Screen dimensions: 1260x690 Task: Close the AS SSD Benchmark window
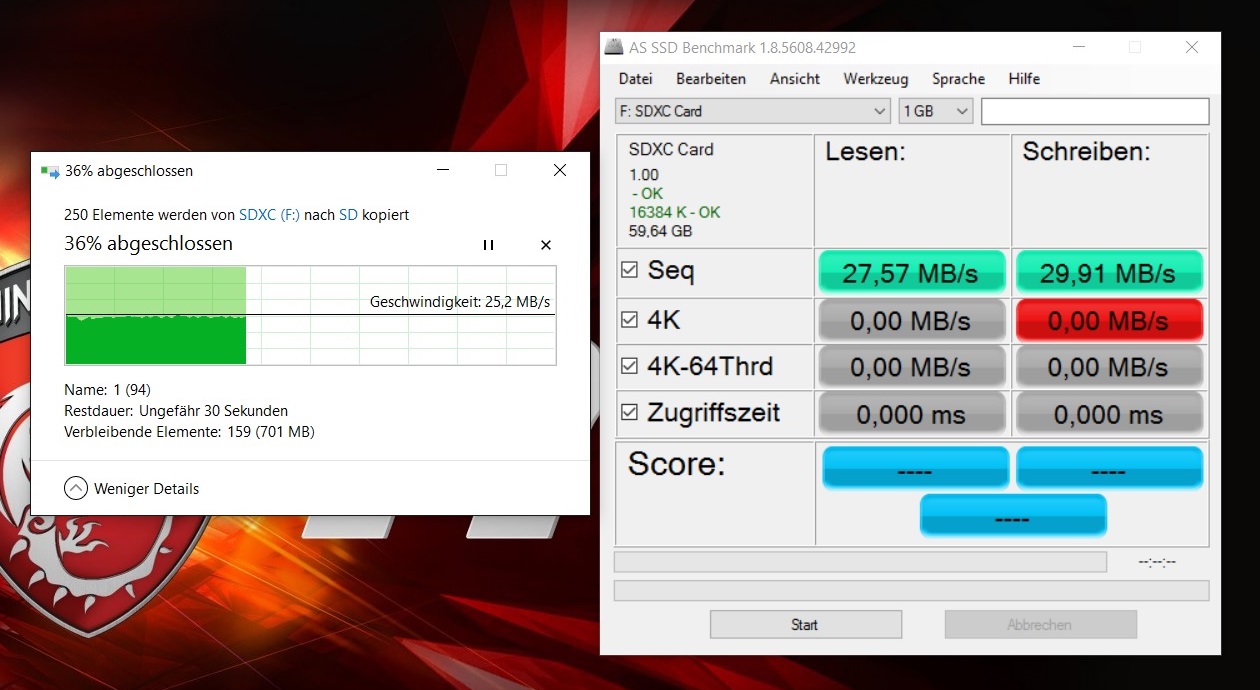coord(1191,47)
